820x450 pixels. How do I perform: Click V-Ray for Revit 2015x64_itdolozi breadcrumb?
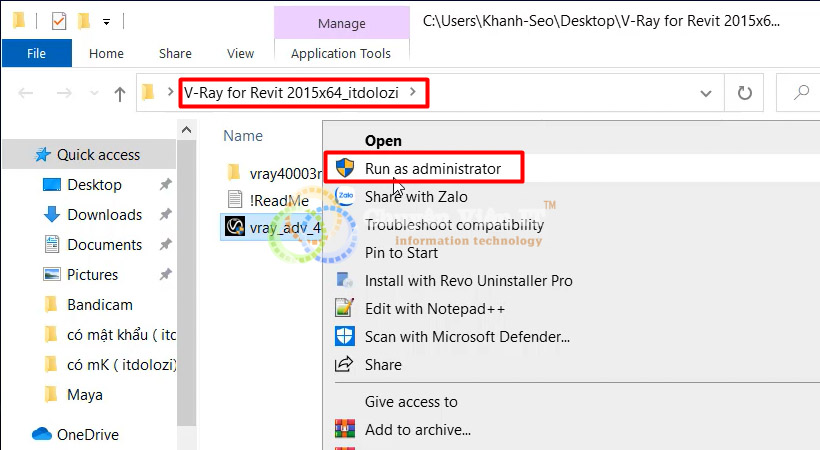[291, 93]
